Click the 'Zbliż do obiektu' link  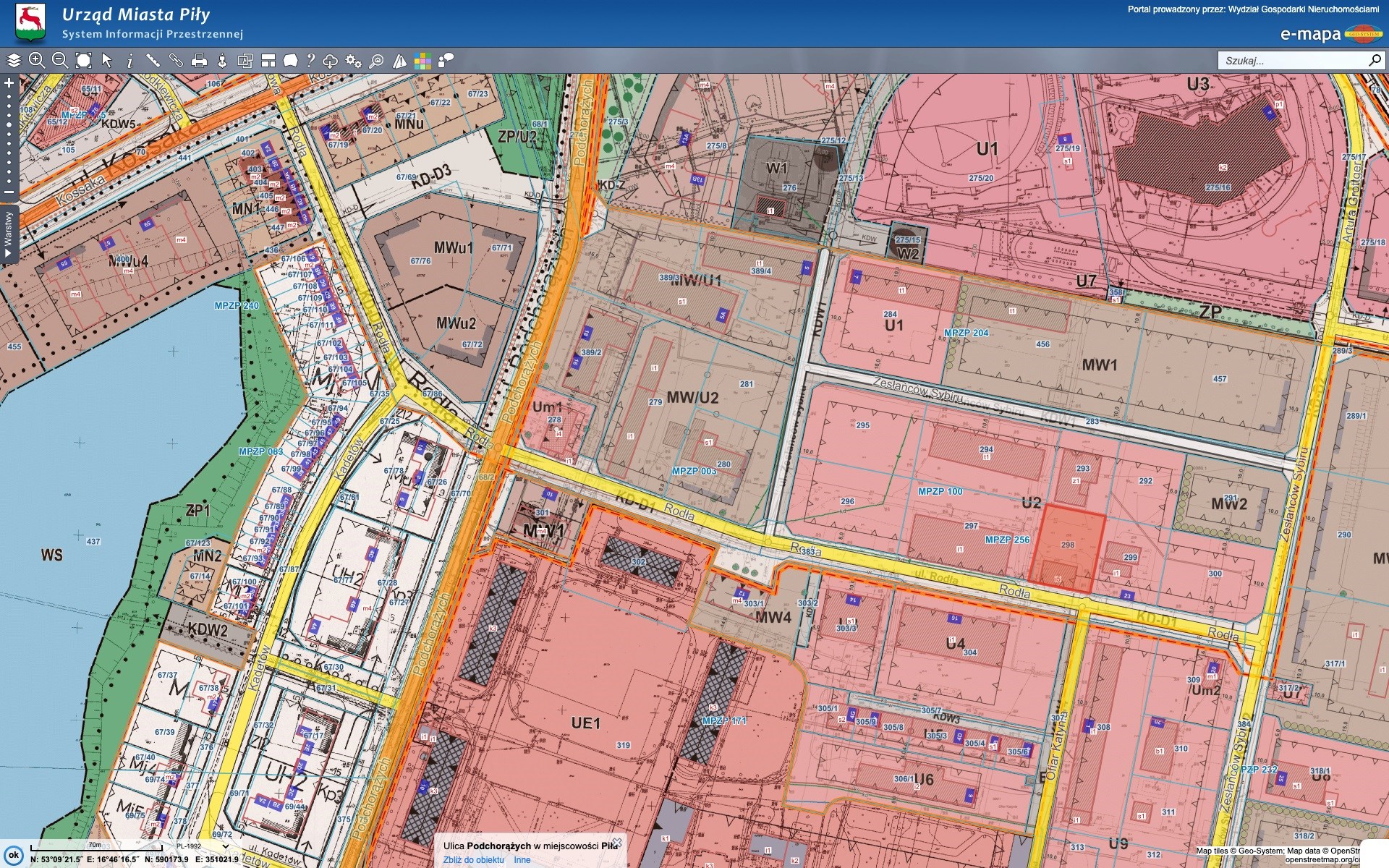coord(473,860)
